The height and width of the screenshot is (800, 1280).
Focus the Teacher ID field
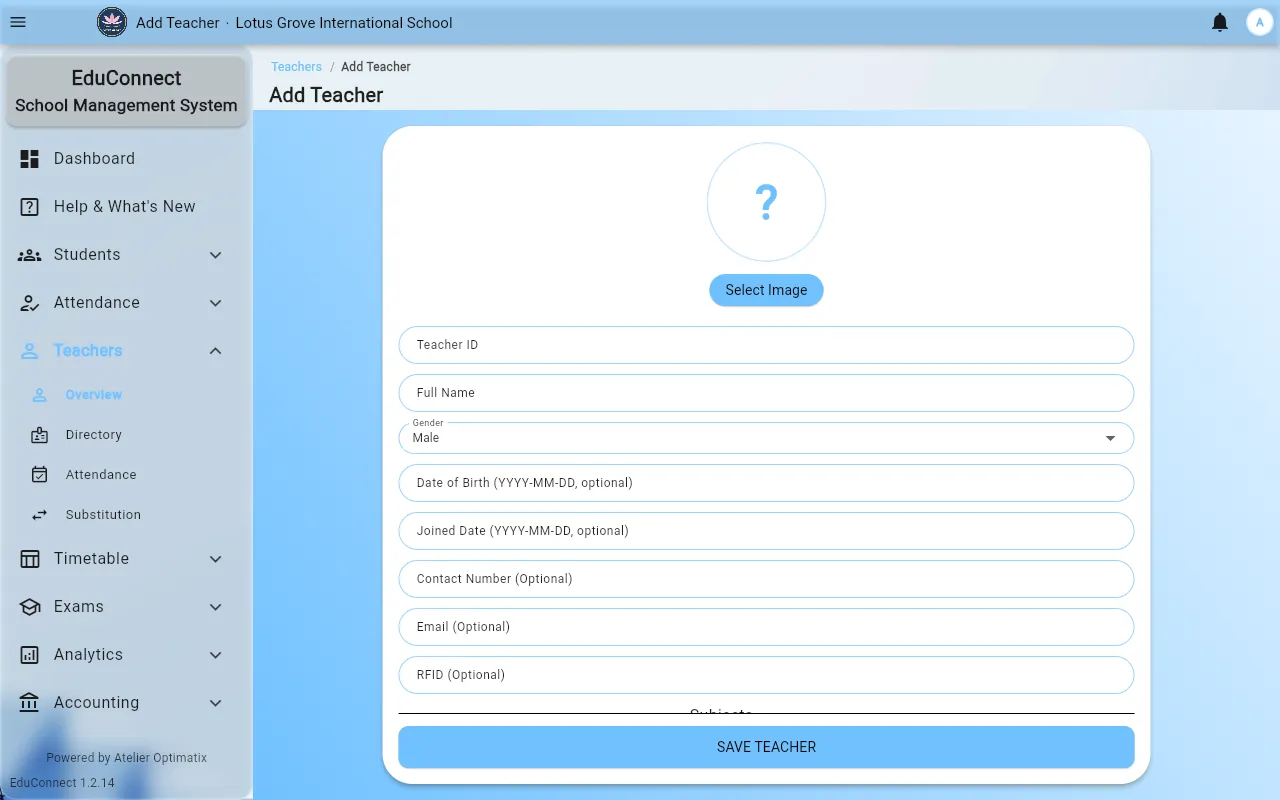coord(766,345)
